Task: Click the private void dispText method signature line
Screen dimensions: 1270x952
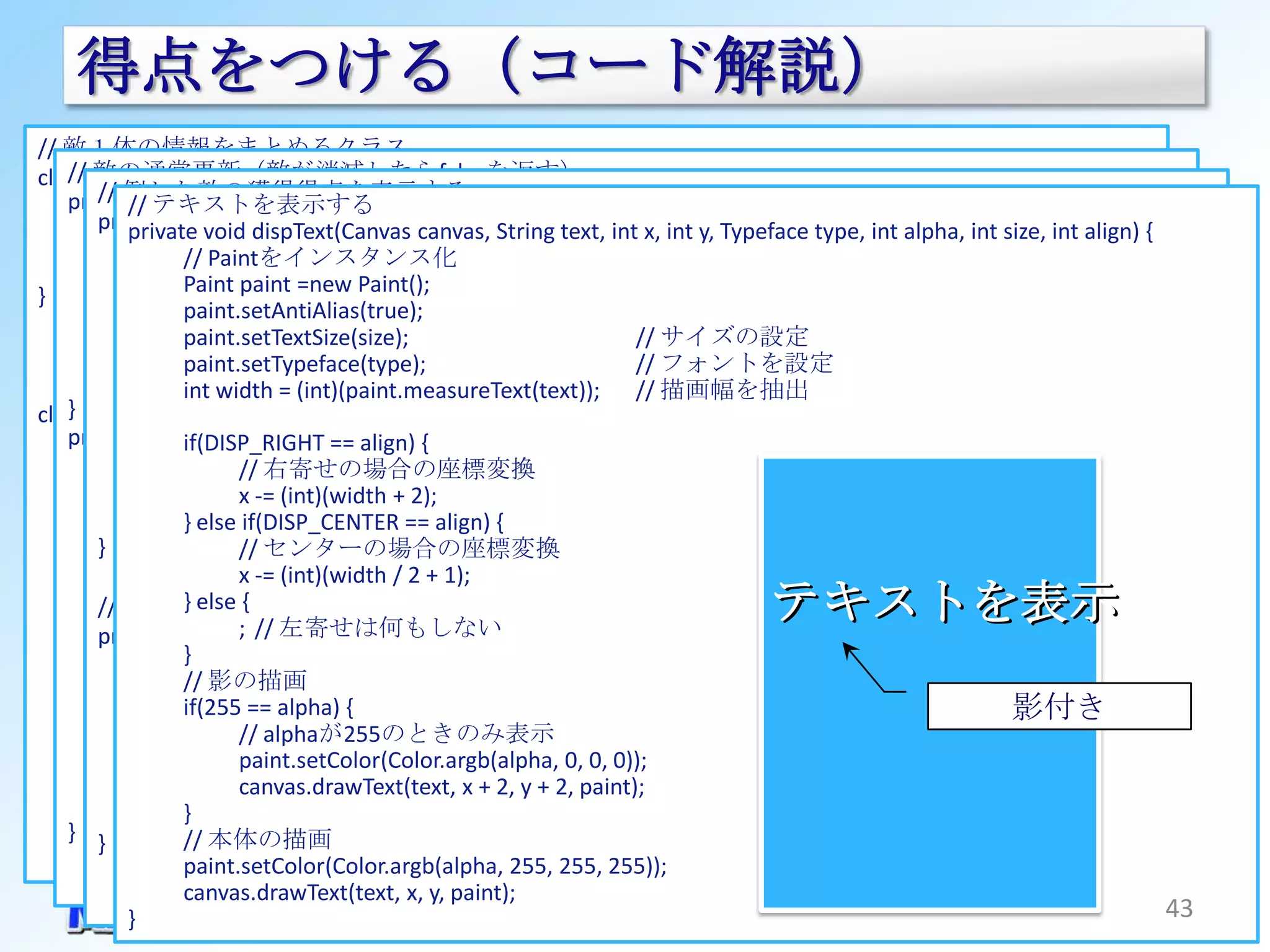Action: coord(640,231)
